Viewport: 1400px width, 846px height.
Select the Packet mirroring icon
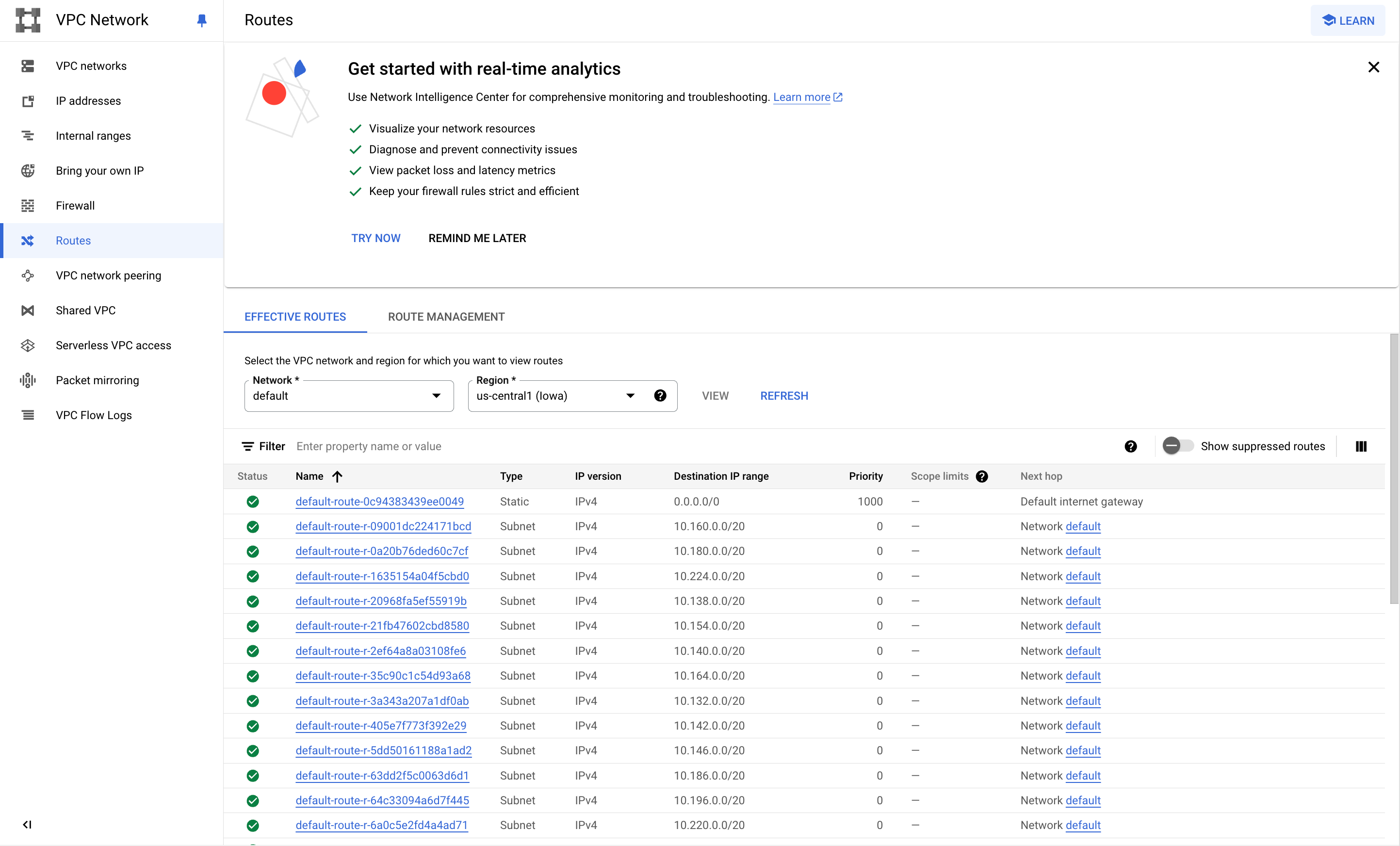pos(28,380)
